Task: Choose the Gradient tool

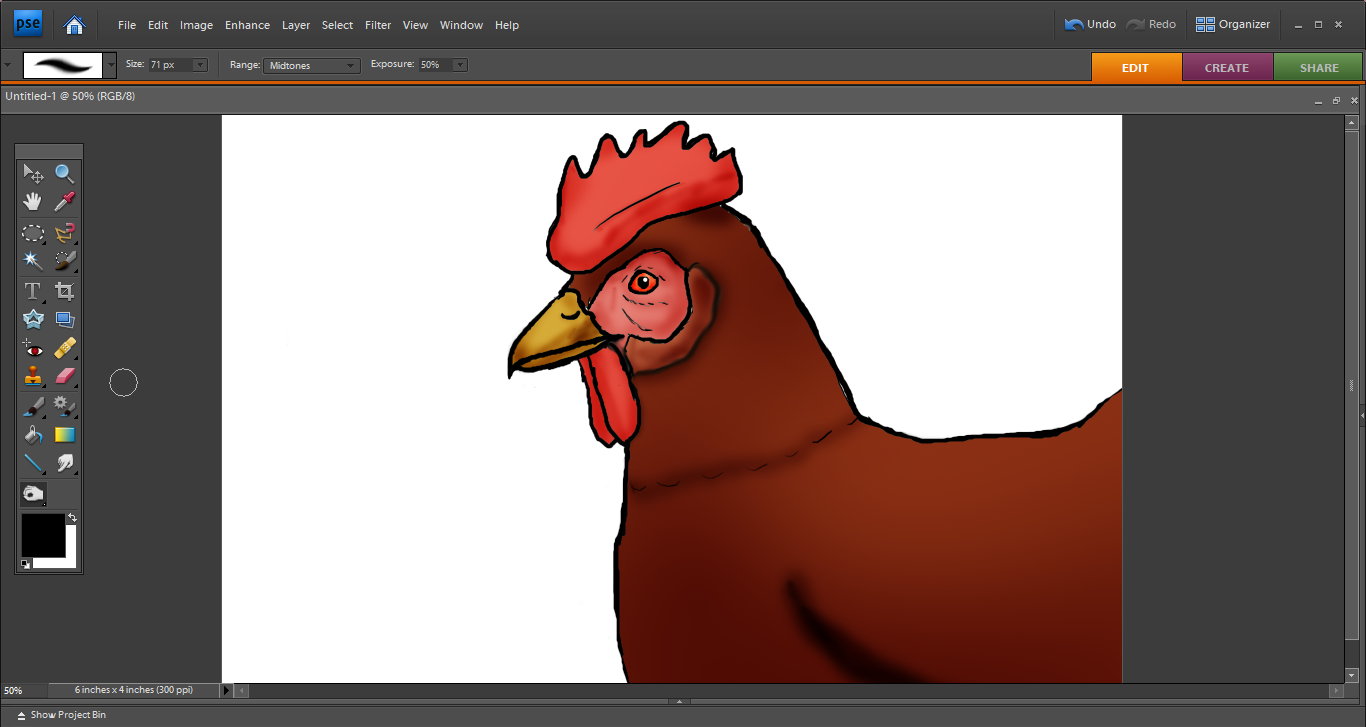Action: [x=65, y=435]
